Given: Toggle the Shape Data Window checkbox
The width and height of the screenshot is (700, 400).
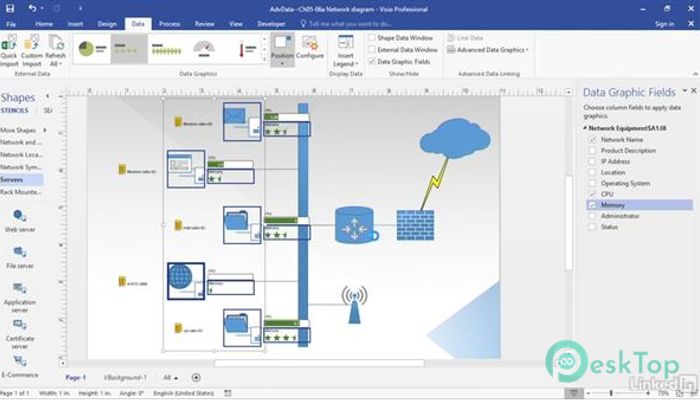Looking at the screenshot, I should [371, 38].
